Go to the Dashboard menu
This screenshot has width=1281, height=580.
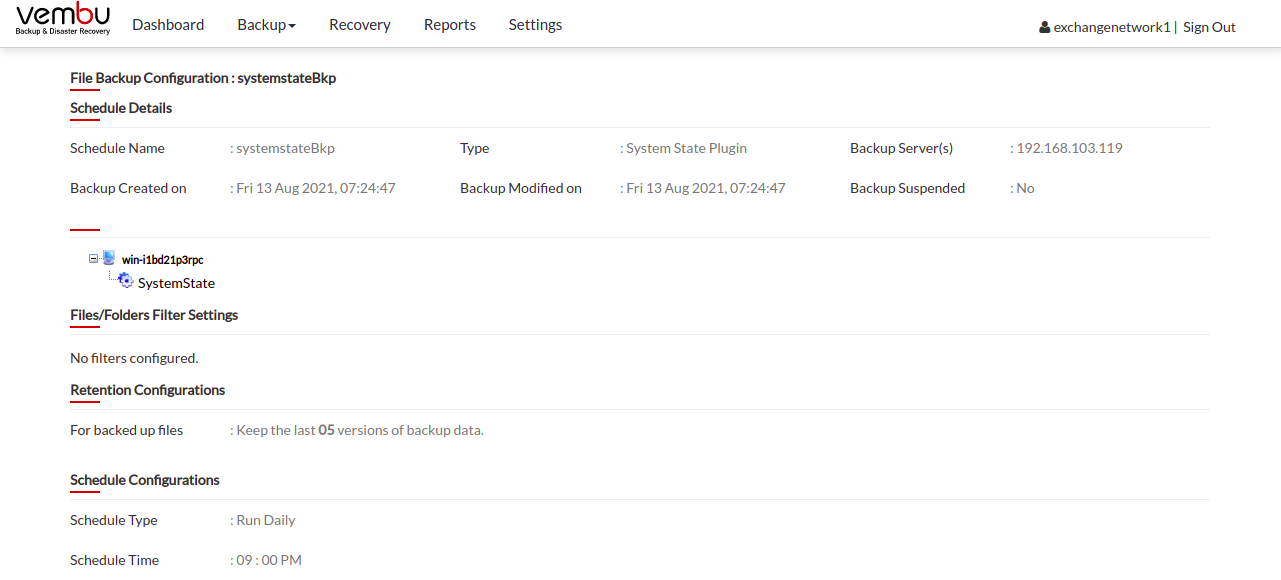[x=168, y=25]
